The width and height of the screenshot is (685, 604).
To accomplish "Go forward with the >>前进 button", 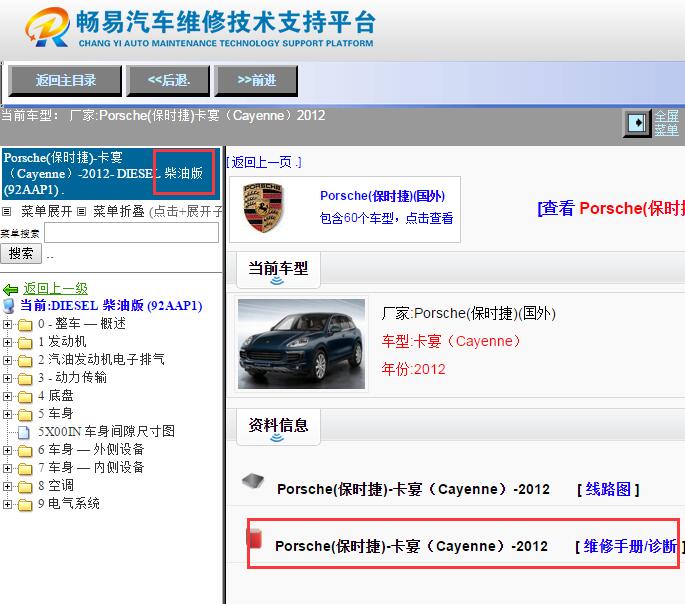I will 256,81.
